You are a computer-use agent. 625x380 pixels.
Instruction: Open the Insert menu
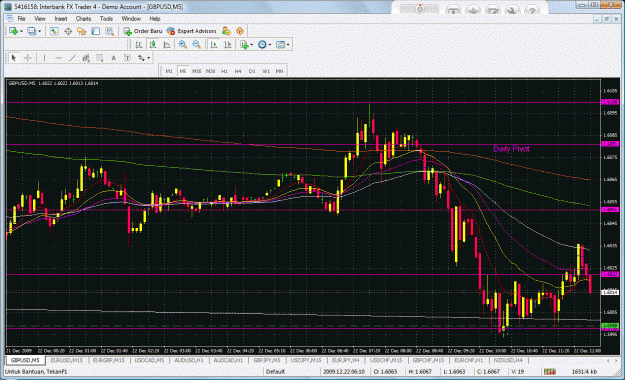[61, 19]
